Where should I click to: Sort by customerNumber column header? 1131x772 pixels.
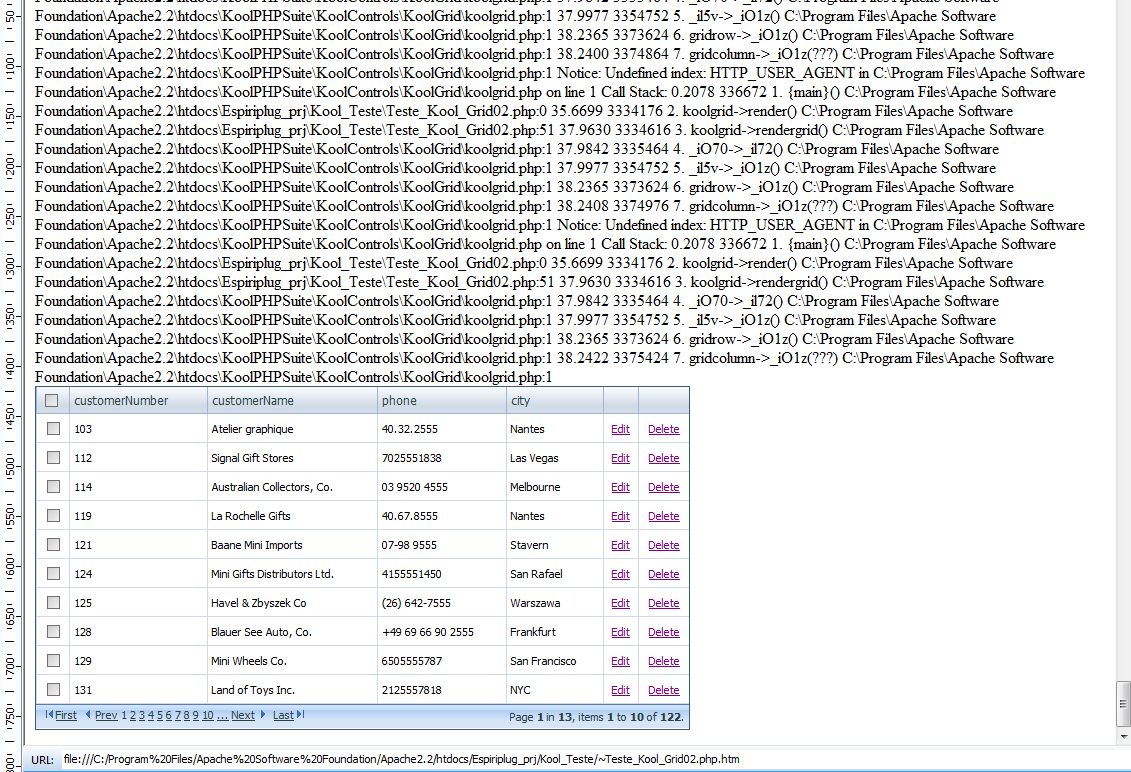click(x=121, y=400)
